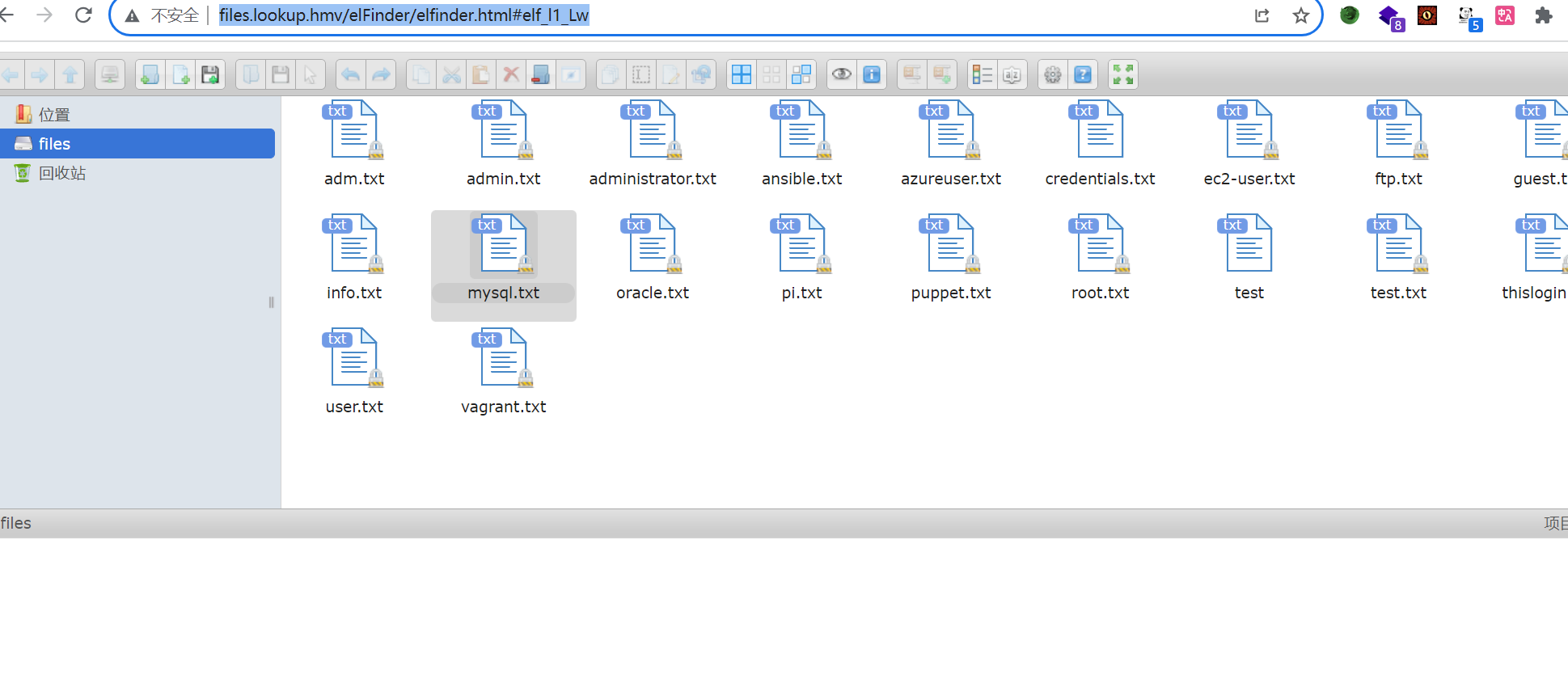Image resolution: width=1568 pixels, height=692 pixels.
Task: Create a new folder with toolbar icon
Action: coord(150,75)
